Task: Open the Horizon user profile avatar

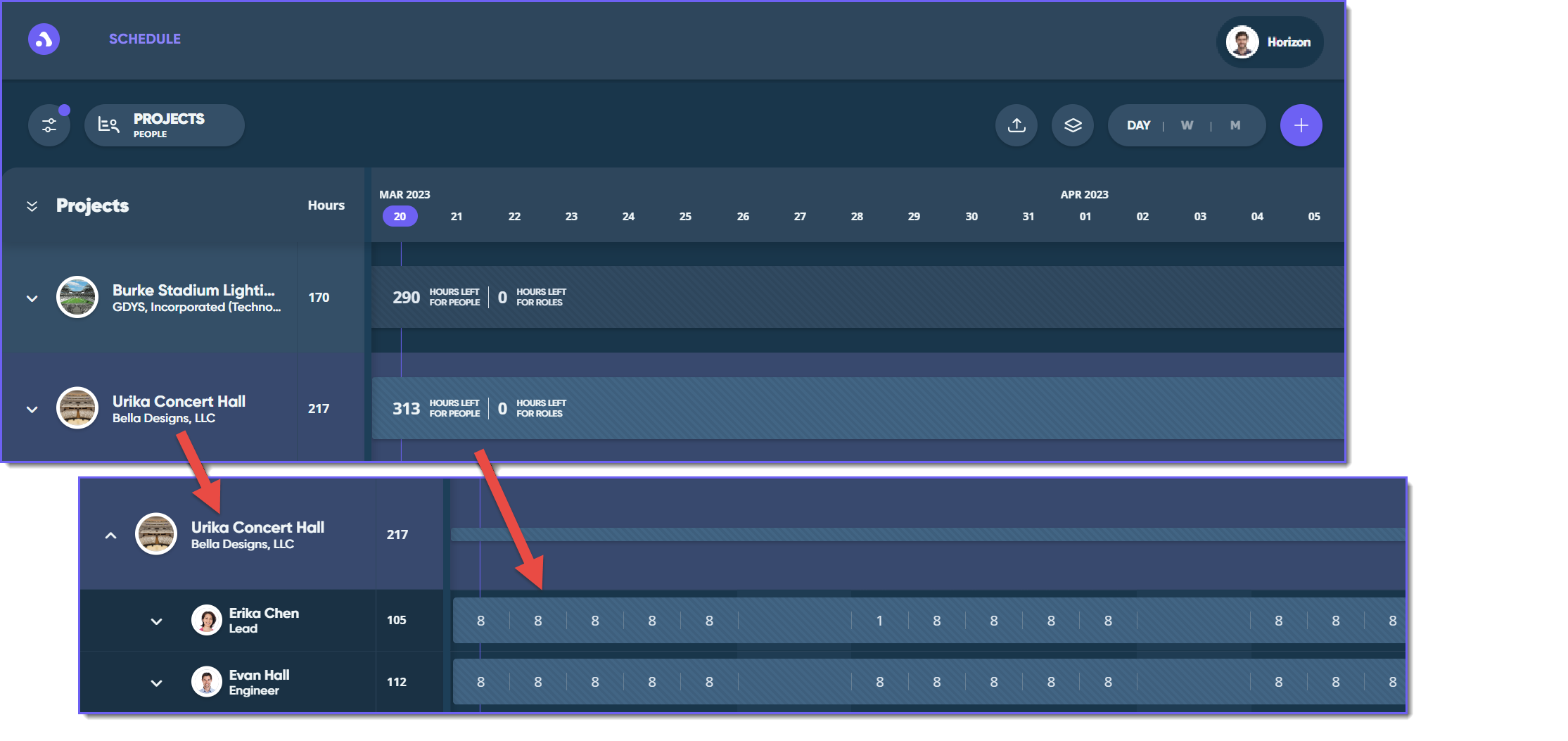Action: [x=1242, y=42]
